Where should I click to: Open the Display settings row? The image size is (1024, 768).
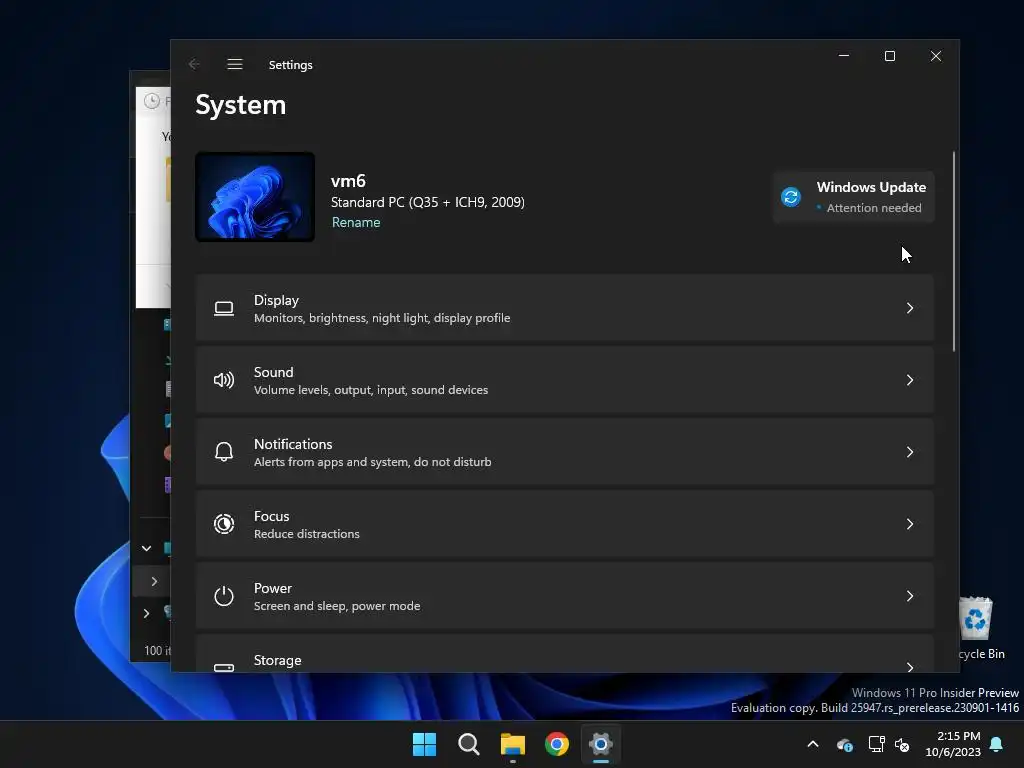click(564, 308)
